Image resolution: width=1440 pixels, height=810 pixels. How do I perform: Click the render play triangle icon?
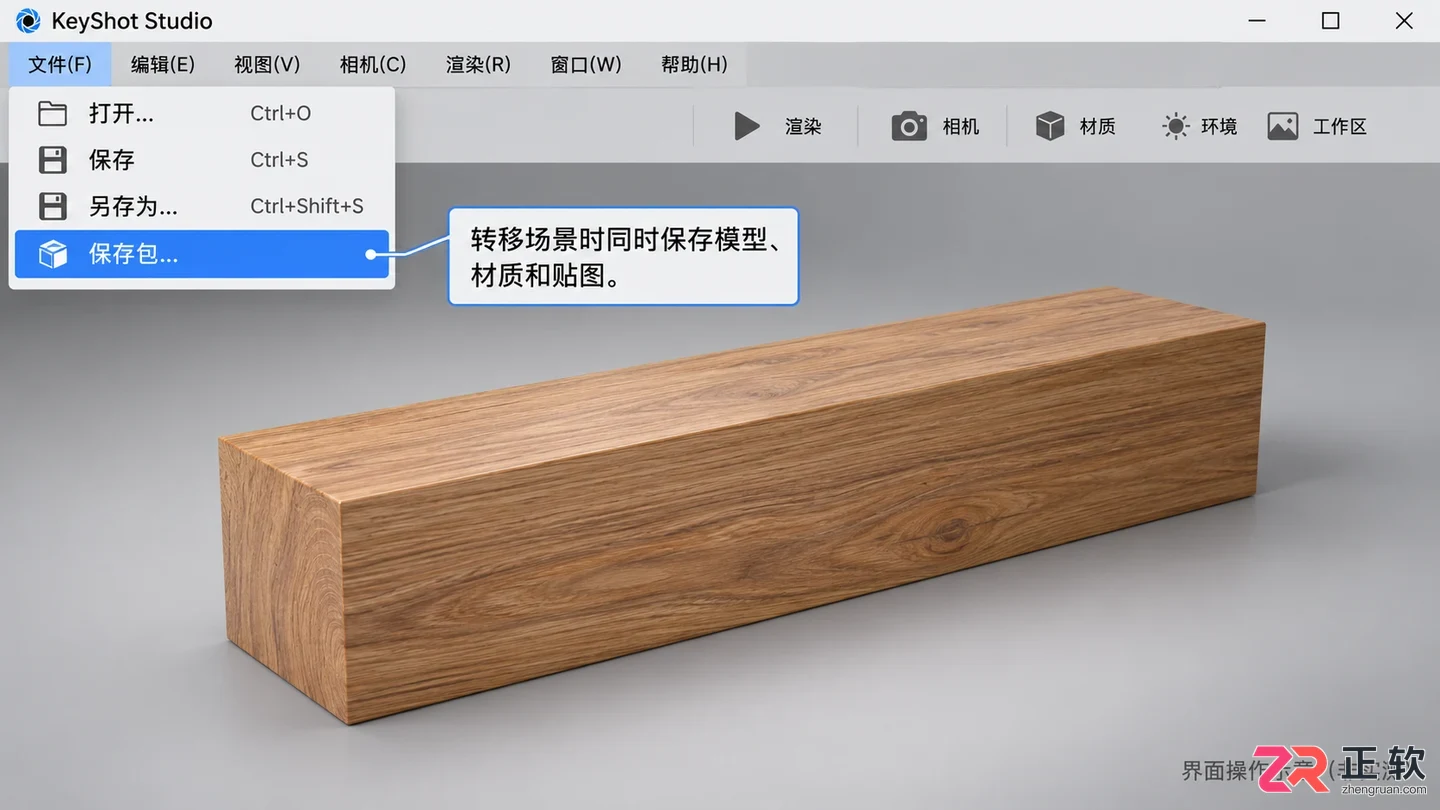click(746, 126)
